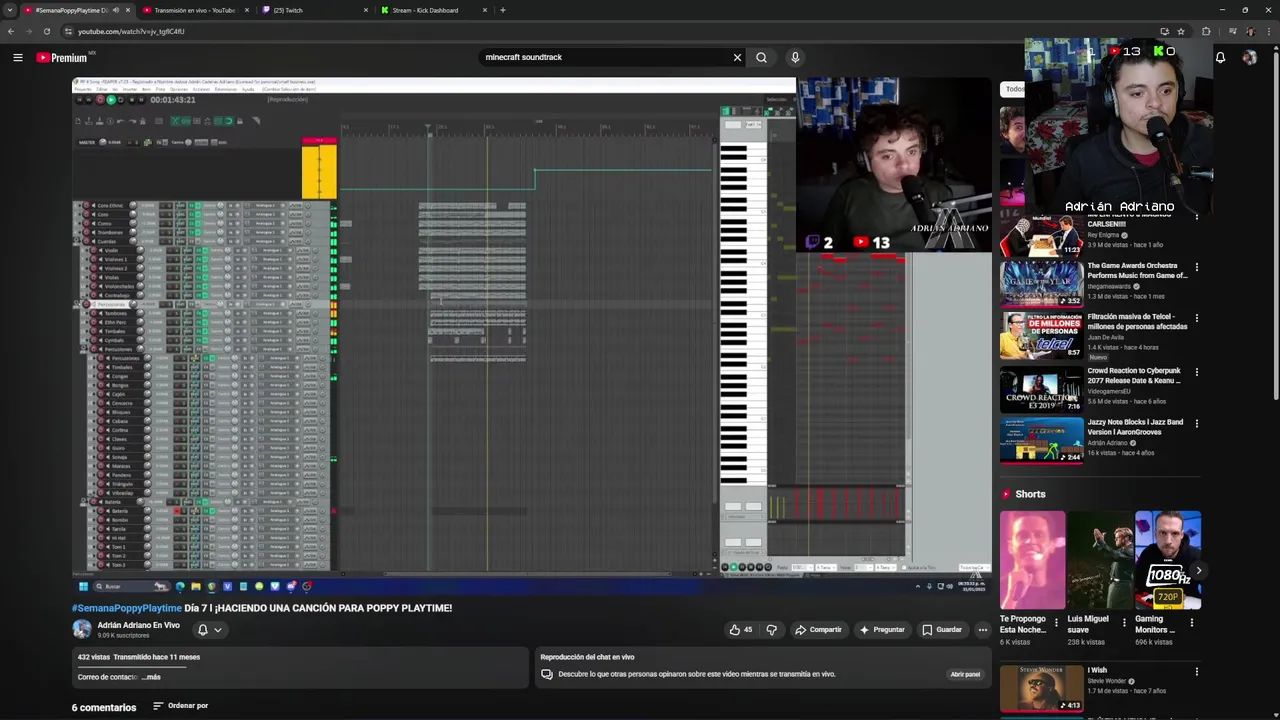Open the Shorts section heading
Viewport: 1280px width, 720px height.
[x=1030, y=494]
